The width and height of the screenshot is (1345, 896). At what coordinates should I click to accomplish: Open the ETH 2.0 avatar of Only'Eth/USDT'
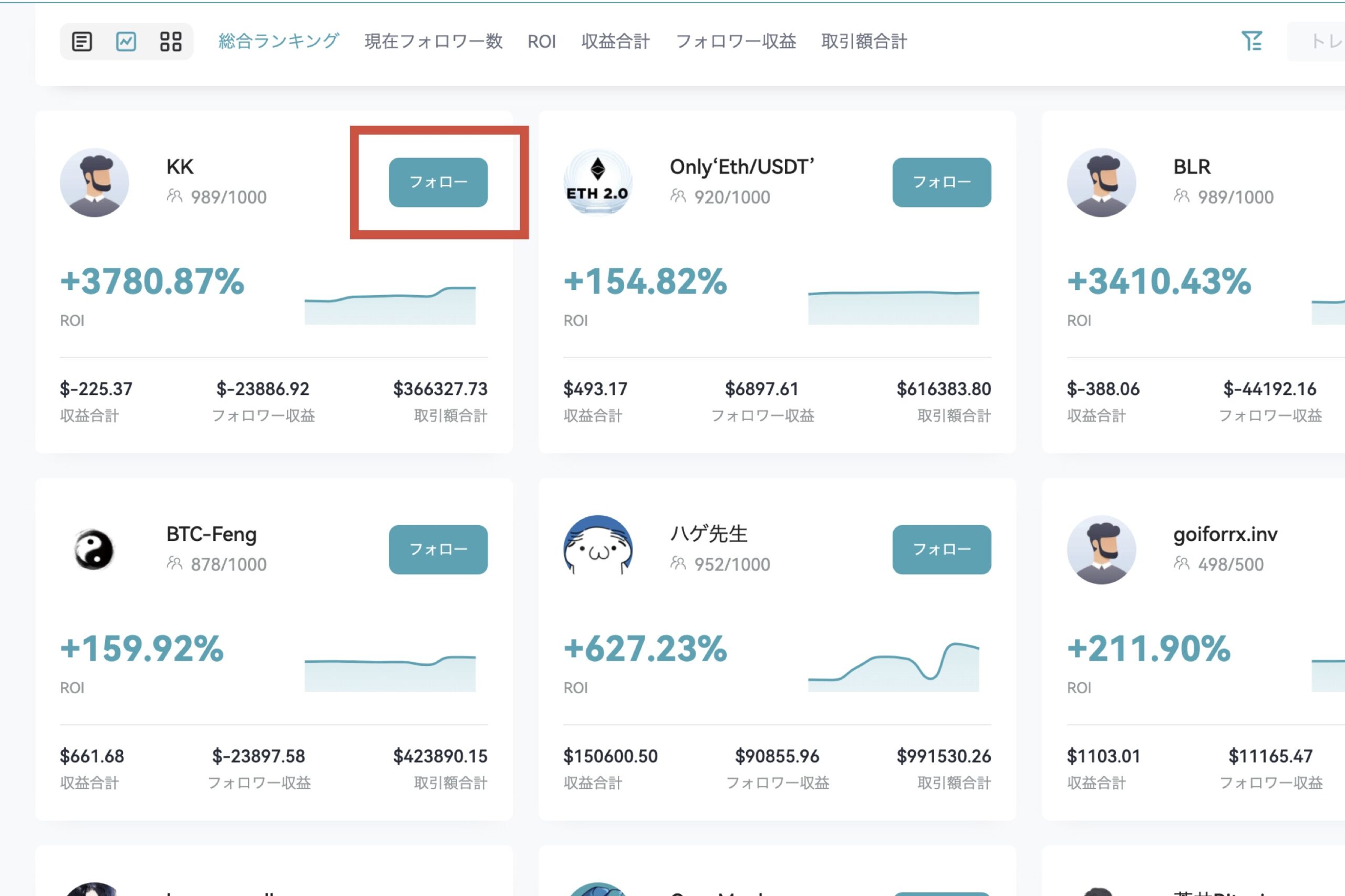tap(598, 182)
